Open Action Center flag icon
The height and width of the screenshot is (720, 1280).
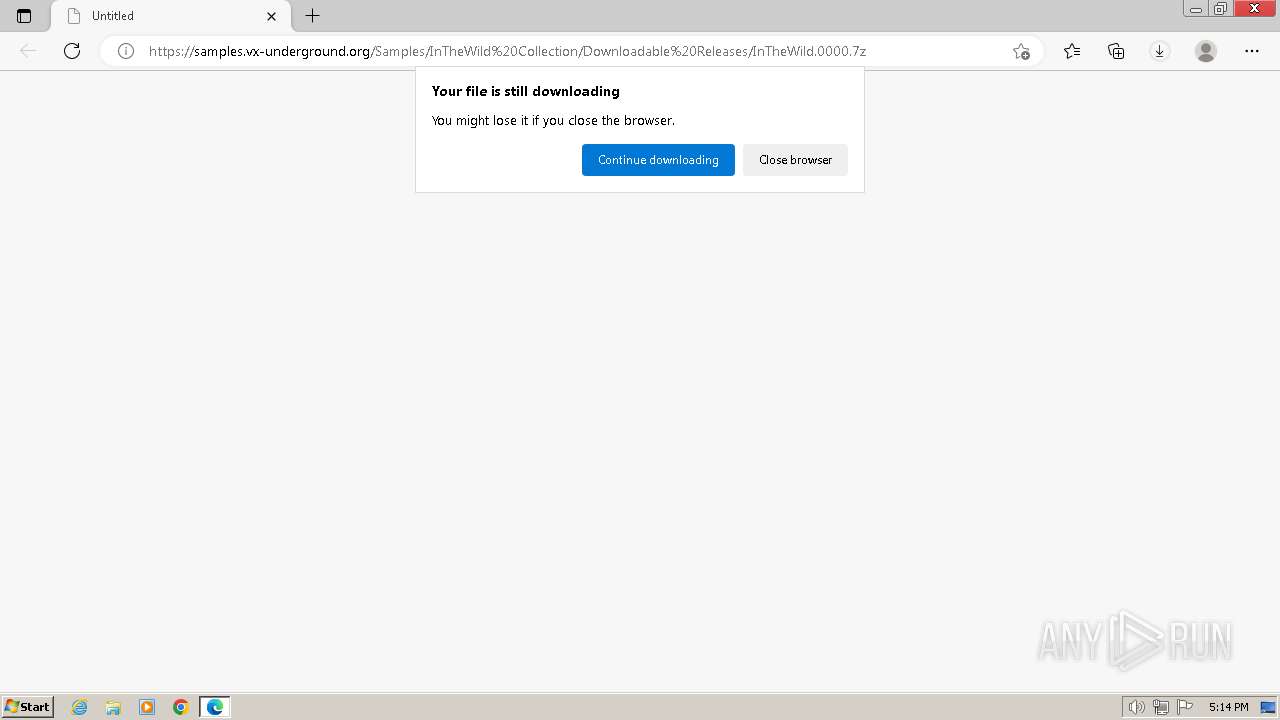(x=1185, y=707)
